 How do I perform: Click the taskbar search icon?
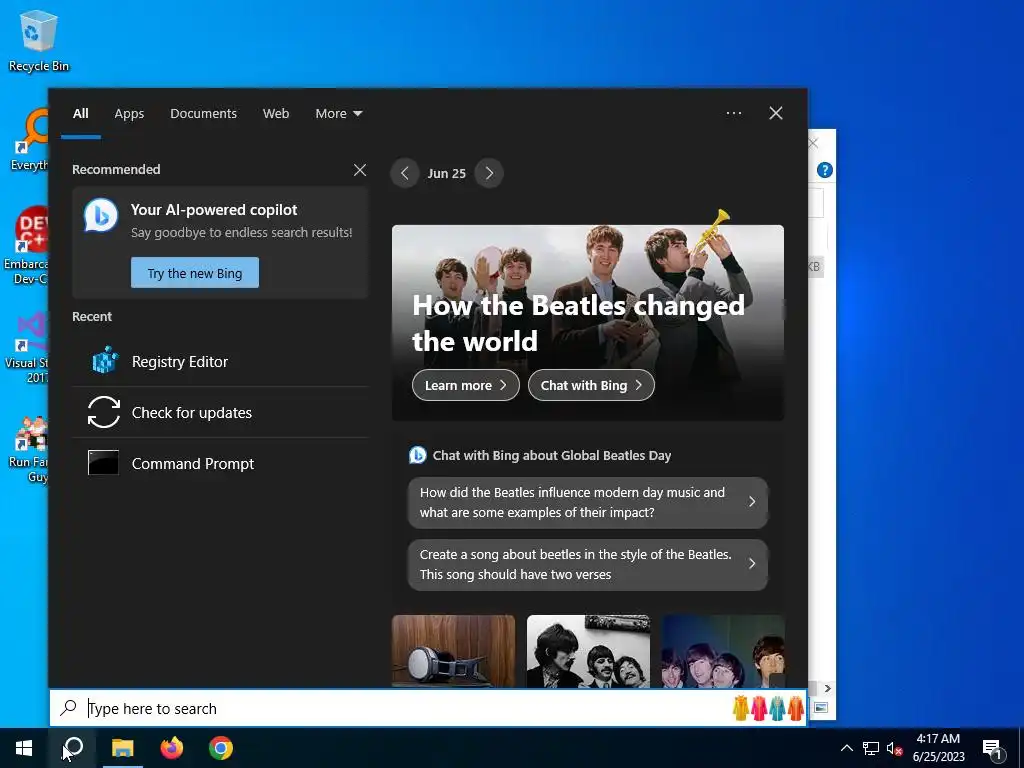73,748
